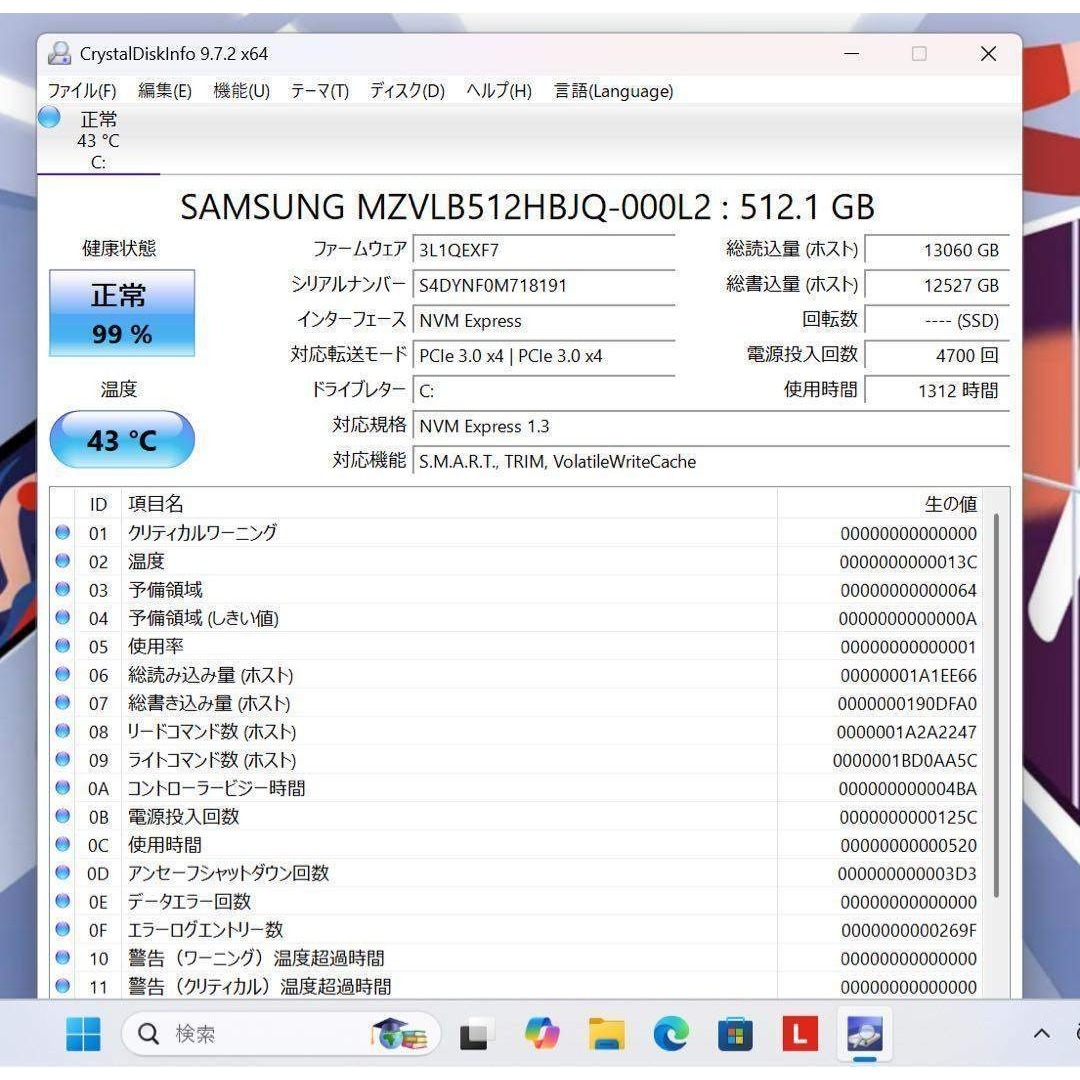The width and height of the screenshot is (1080, 1080).
Task: Click the blue dot next to 使用率
Action: (63, 646)
